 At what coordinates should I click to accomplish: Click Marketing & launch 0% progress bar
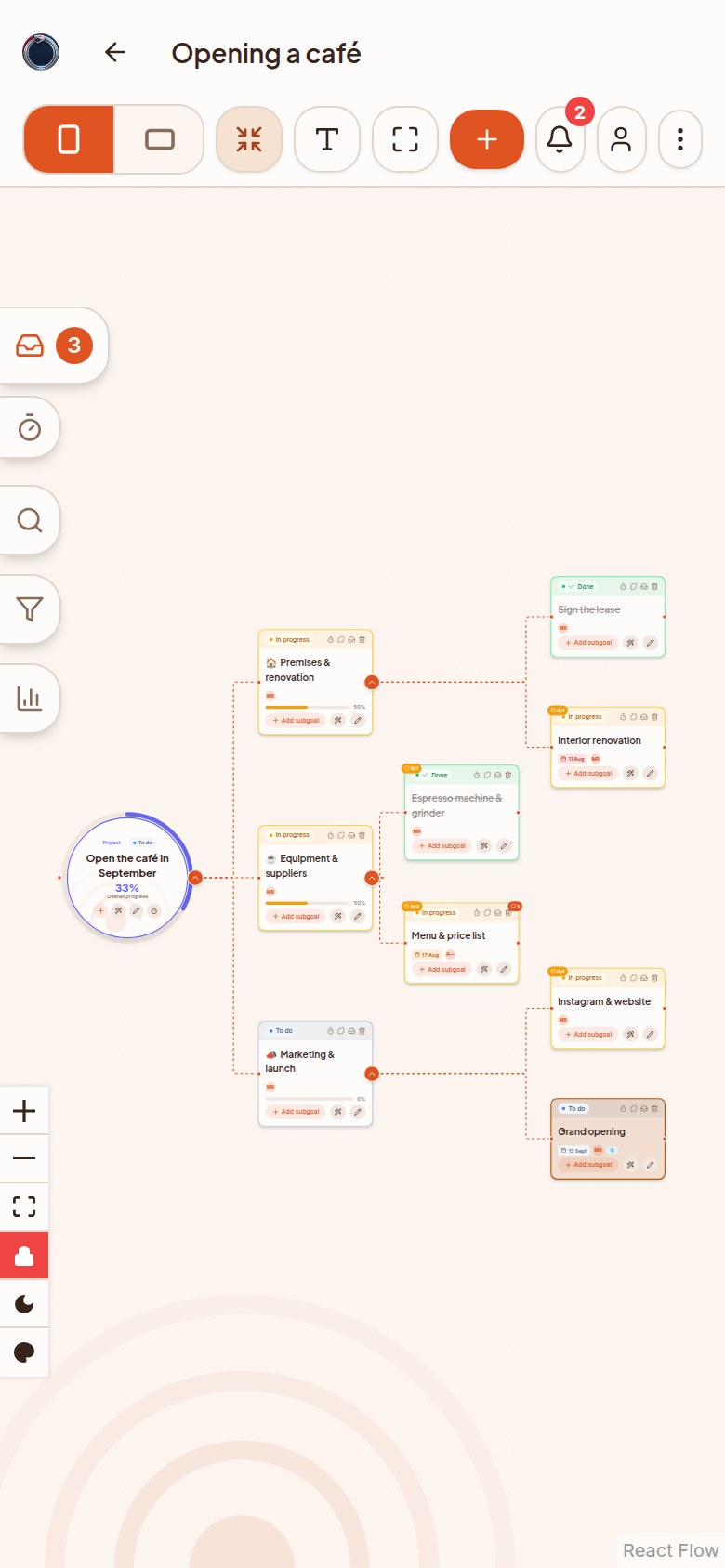310,1099
